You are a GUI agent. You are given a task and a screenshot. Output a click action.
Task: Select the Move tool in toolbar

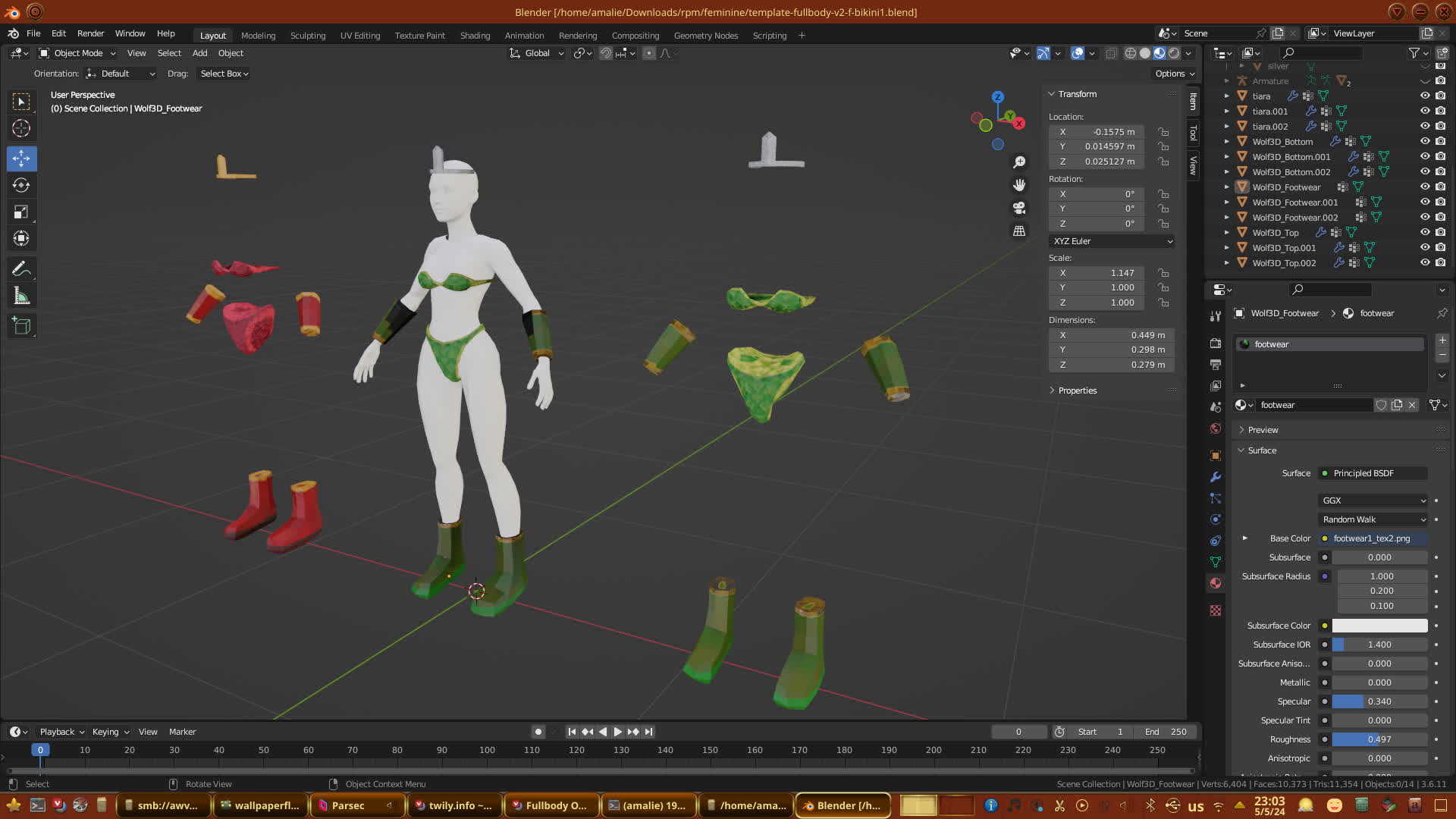(21, 158)
